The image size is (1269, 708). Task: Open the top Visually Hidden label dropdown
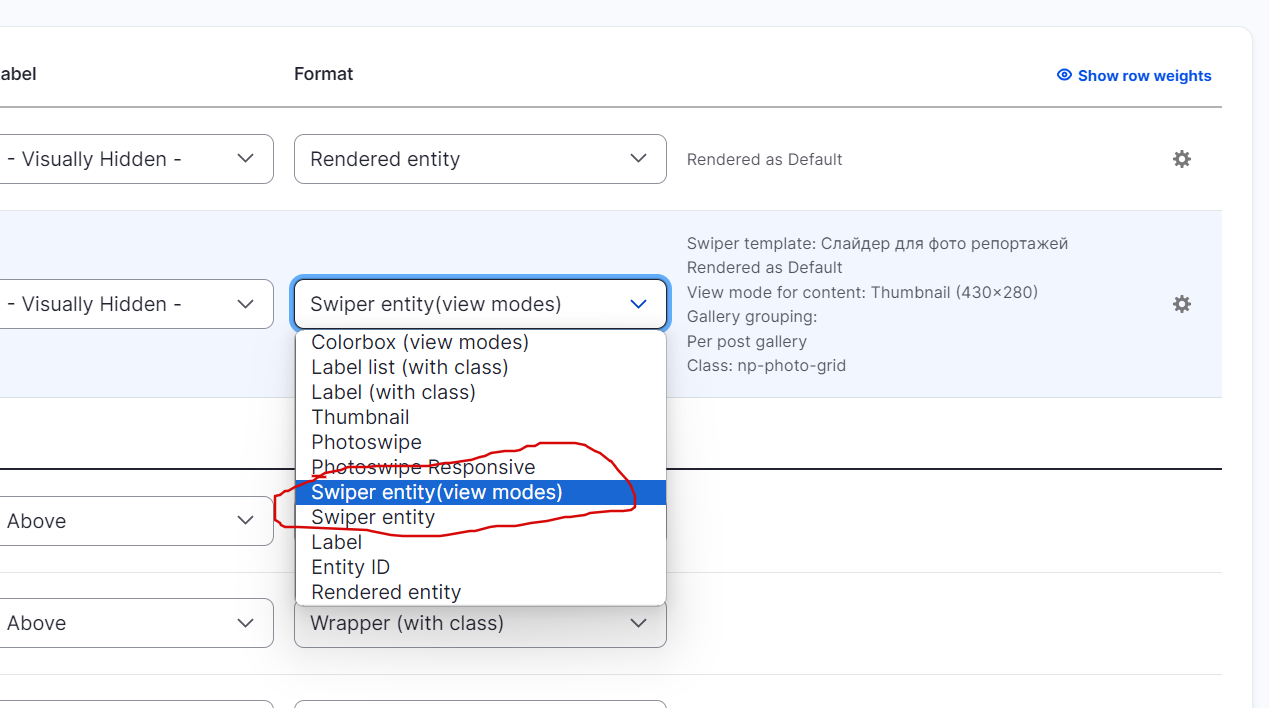(x=137, y=159)
